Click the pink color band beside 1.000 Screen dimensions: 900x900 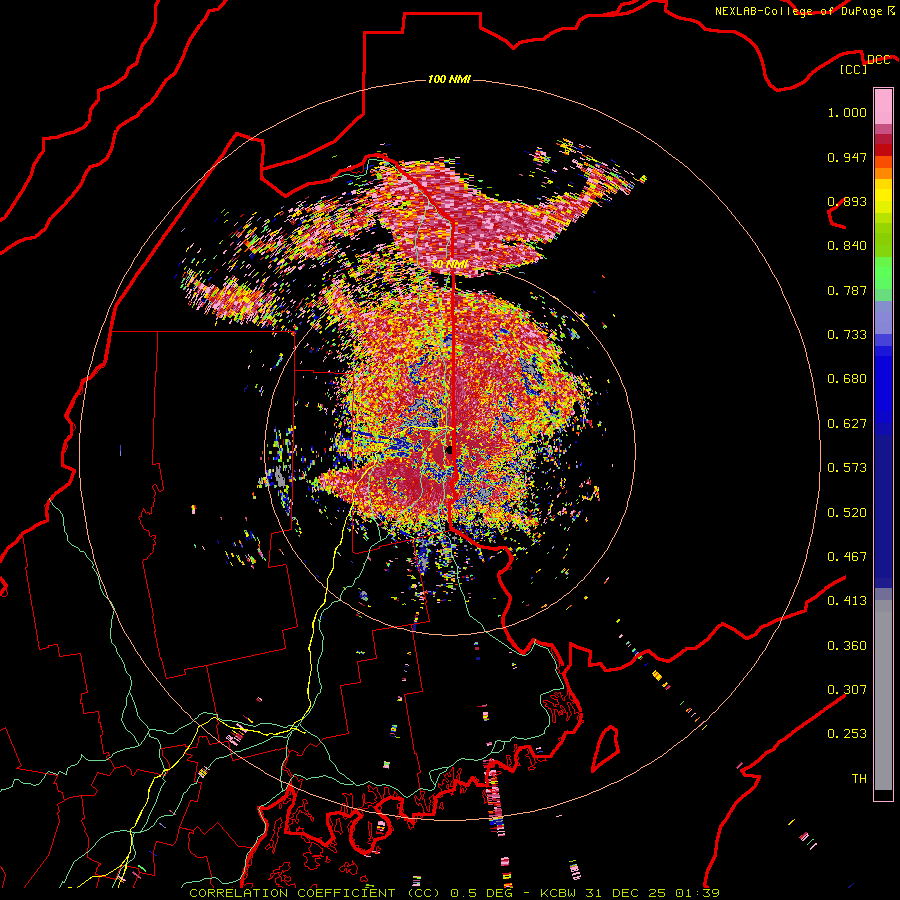(883, 107)
